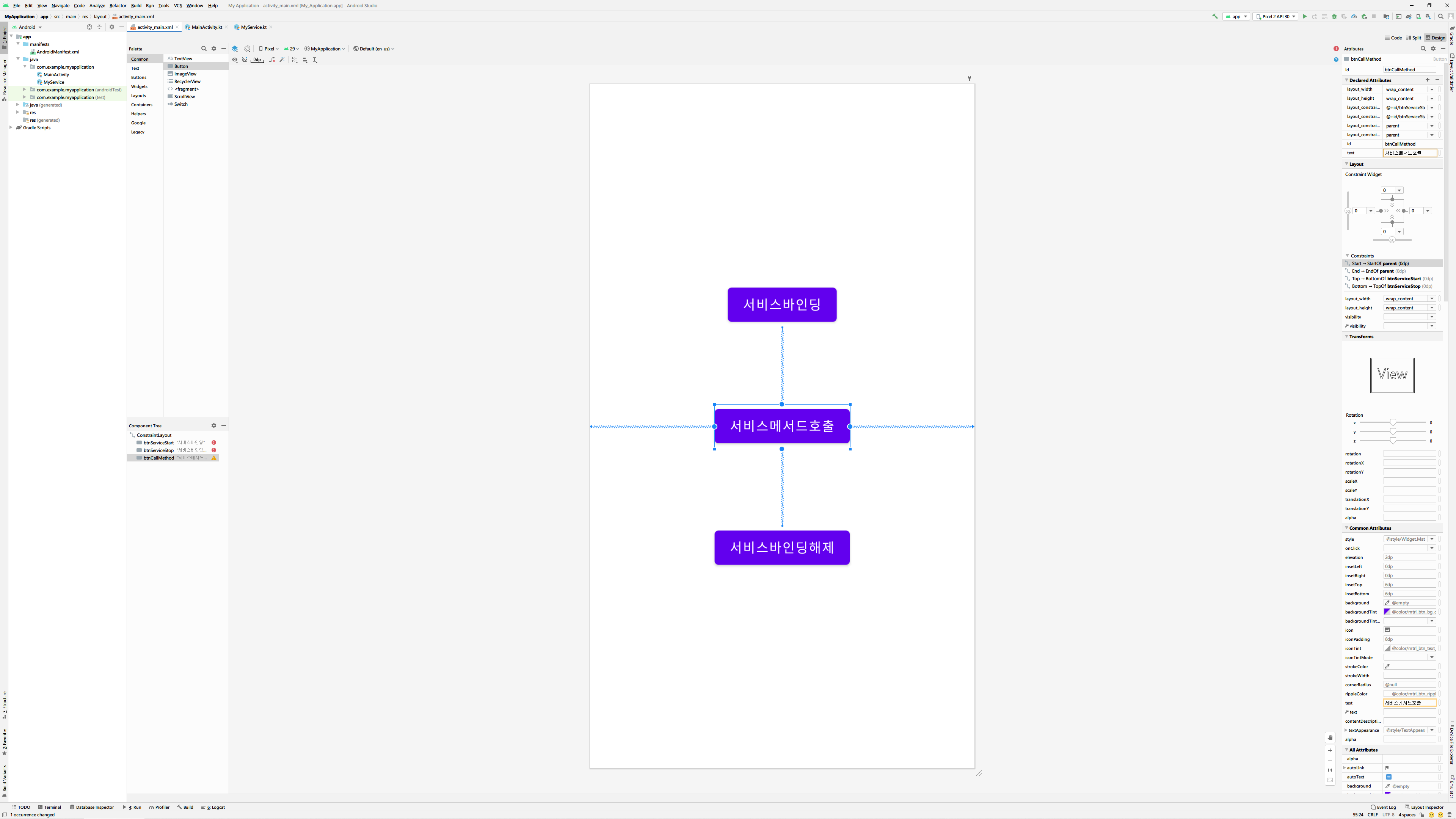1456x819 pixels.
Task: Click Infer Constraints magic wand icon
Action: [x=282, y=60]
